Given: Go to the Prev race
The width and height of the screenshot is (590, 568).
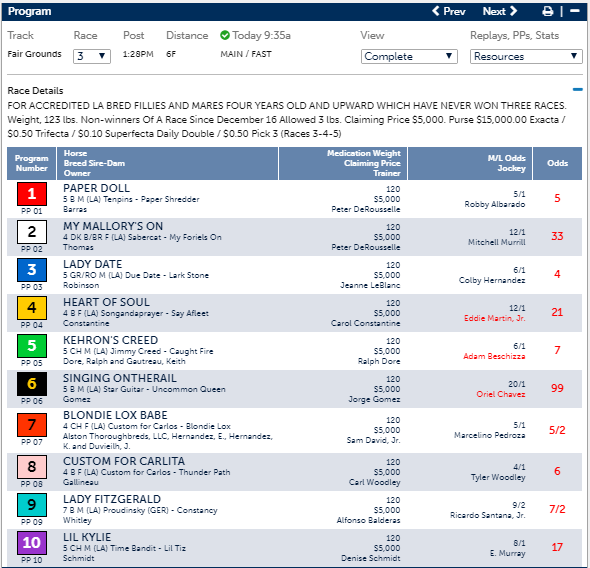Looking at the screenshot, I should 449,11.
